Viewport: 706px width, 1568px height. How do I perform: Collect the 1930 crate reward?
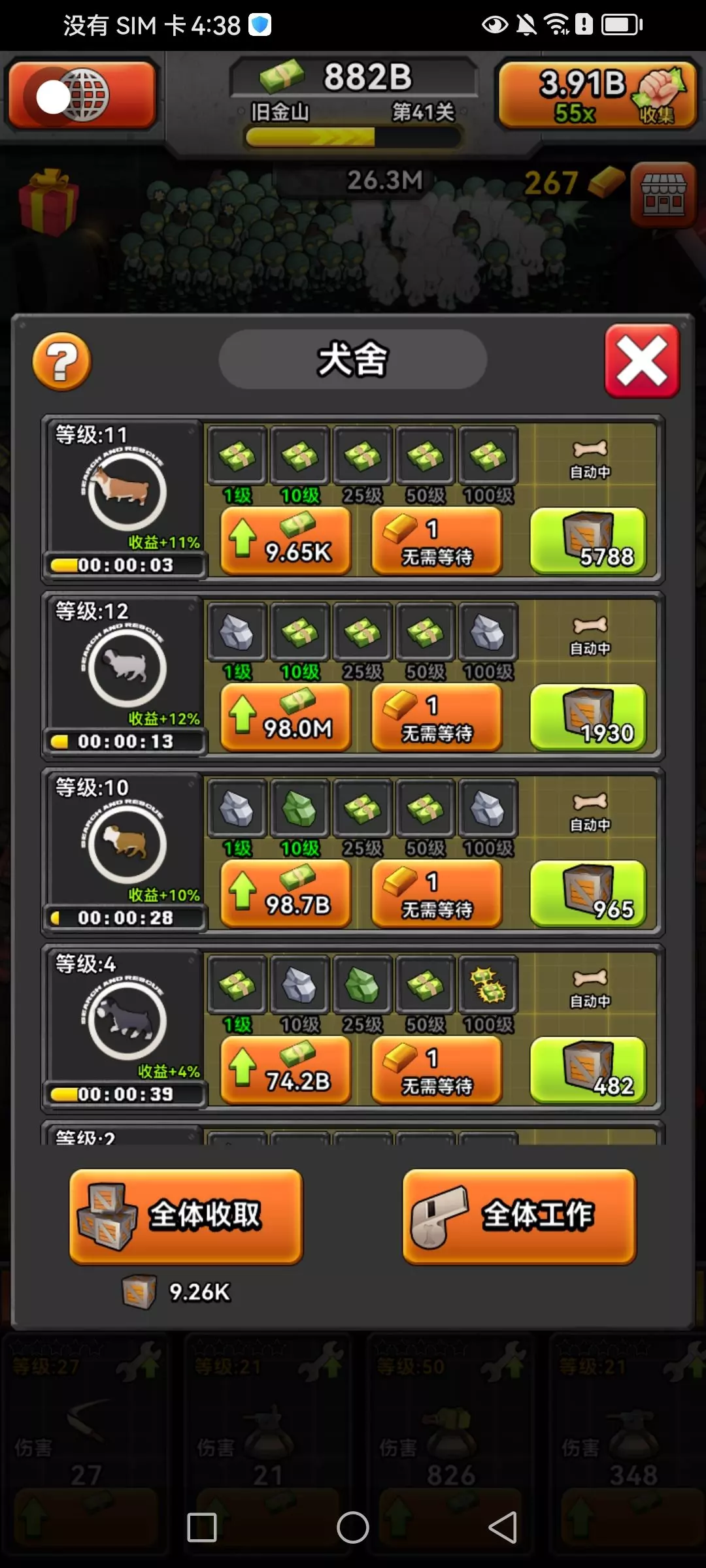click(x=588, y=718)
